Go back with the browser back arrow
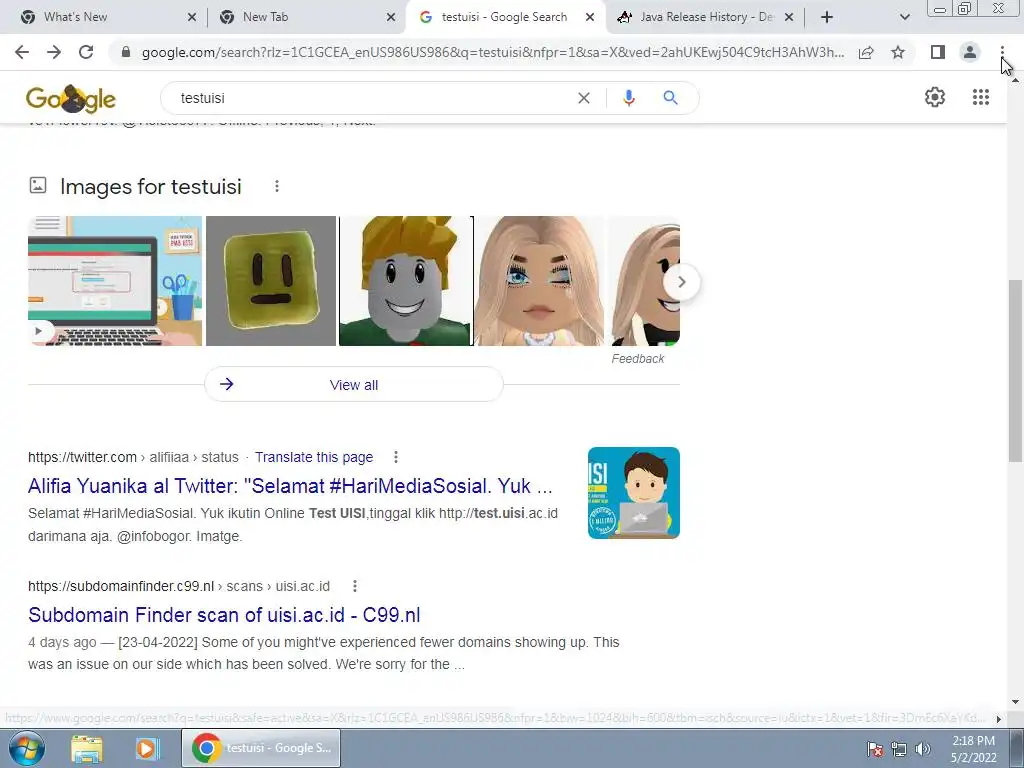Image resolution: width=1024 pixels, height=768 pixels. coord(22,52)
